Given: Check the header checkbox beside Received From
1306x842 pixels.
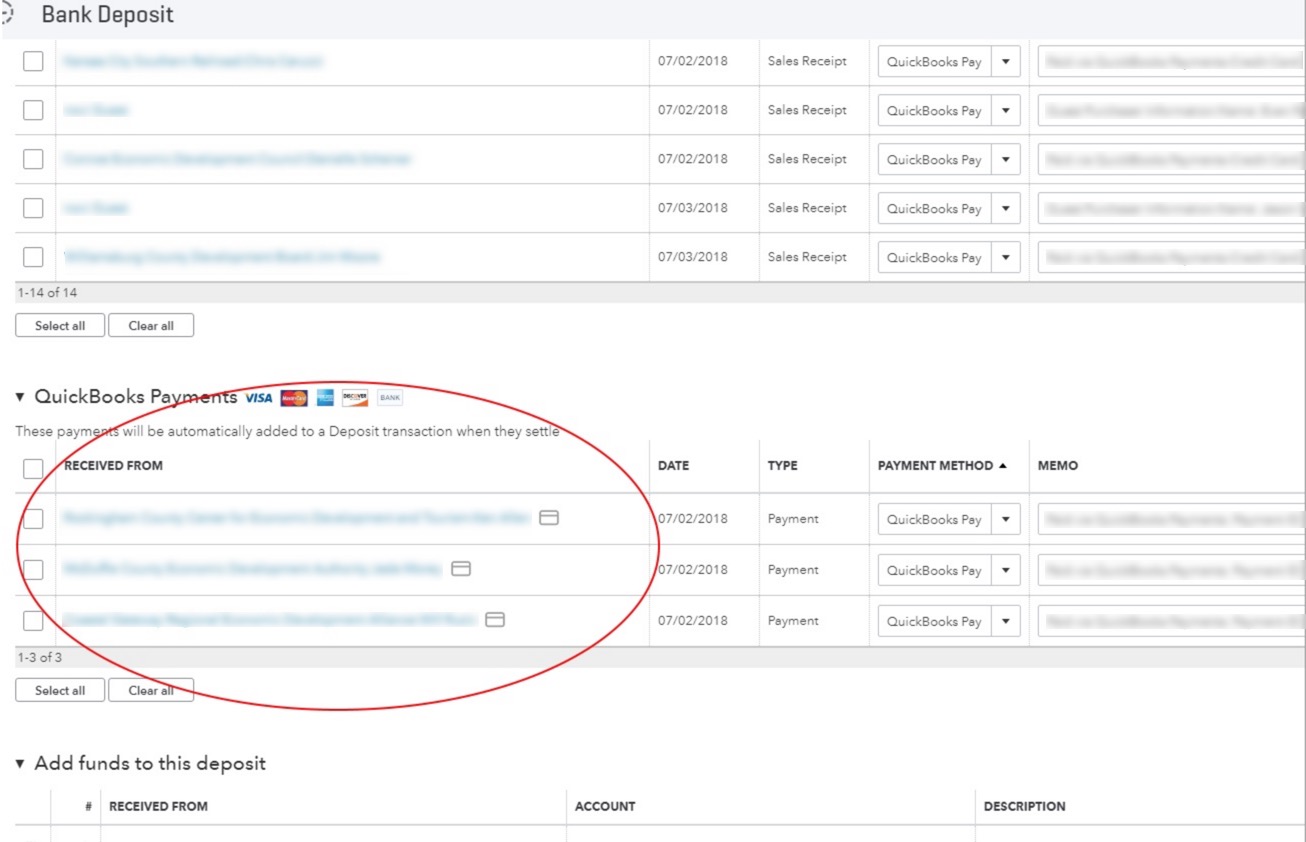Looking at the screenshot, I should (x=33, y=469).
